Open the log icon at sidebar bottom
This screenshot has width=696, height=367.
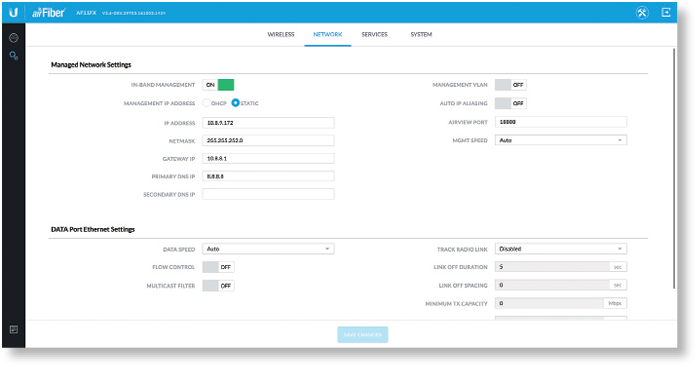tap(14, 329)
